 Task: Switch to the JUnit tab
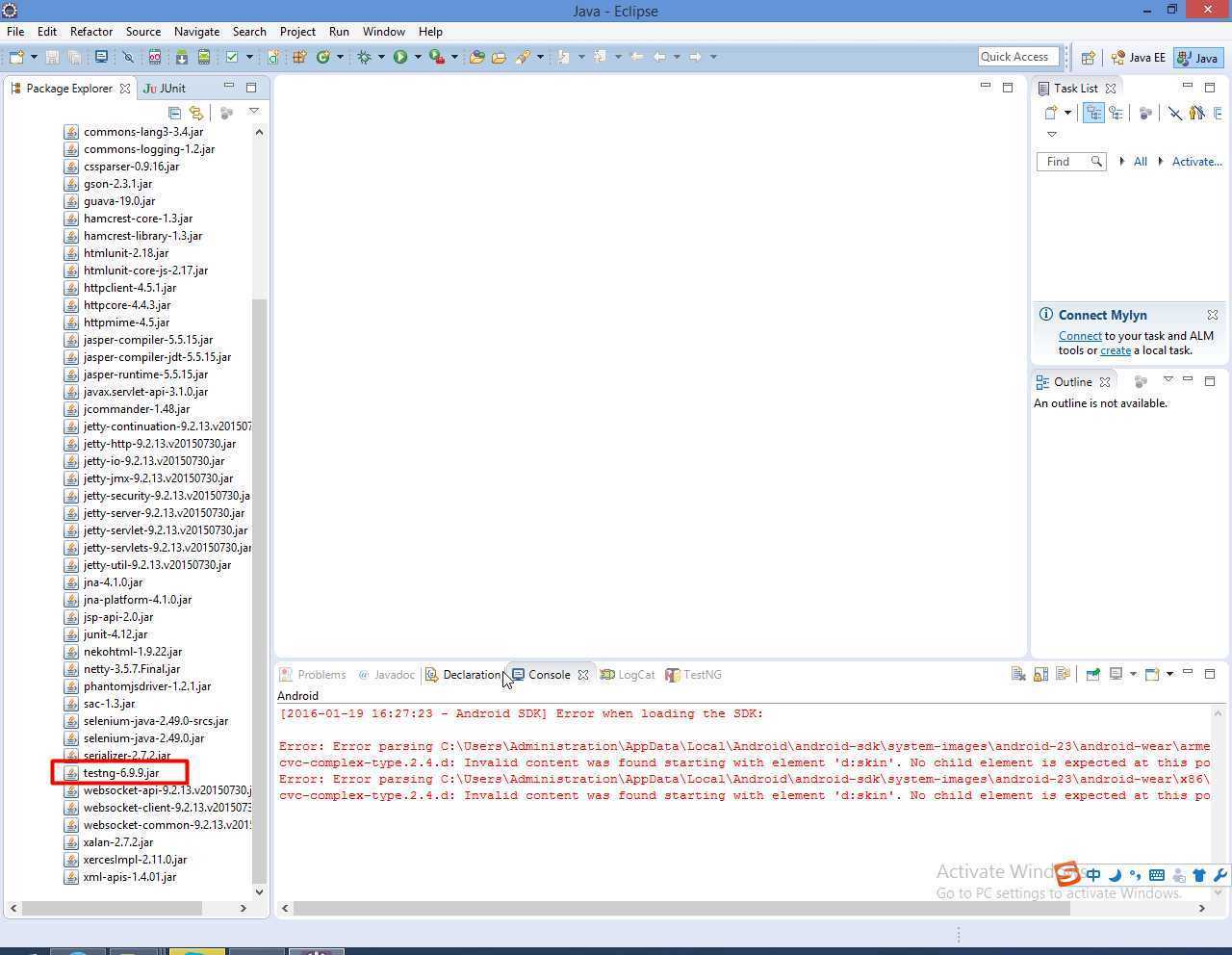(164, 88)
